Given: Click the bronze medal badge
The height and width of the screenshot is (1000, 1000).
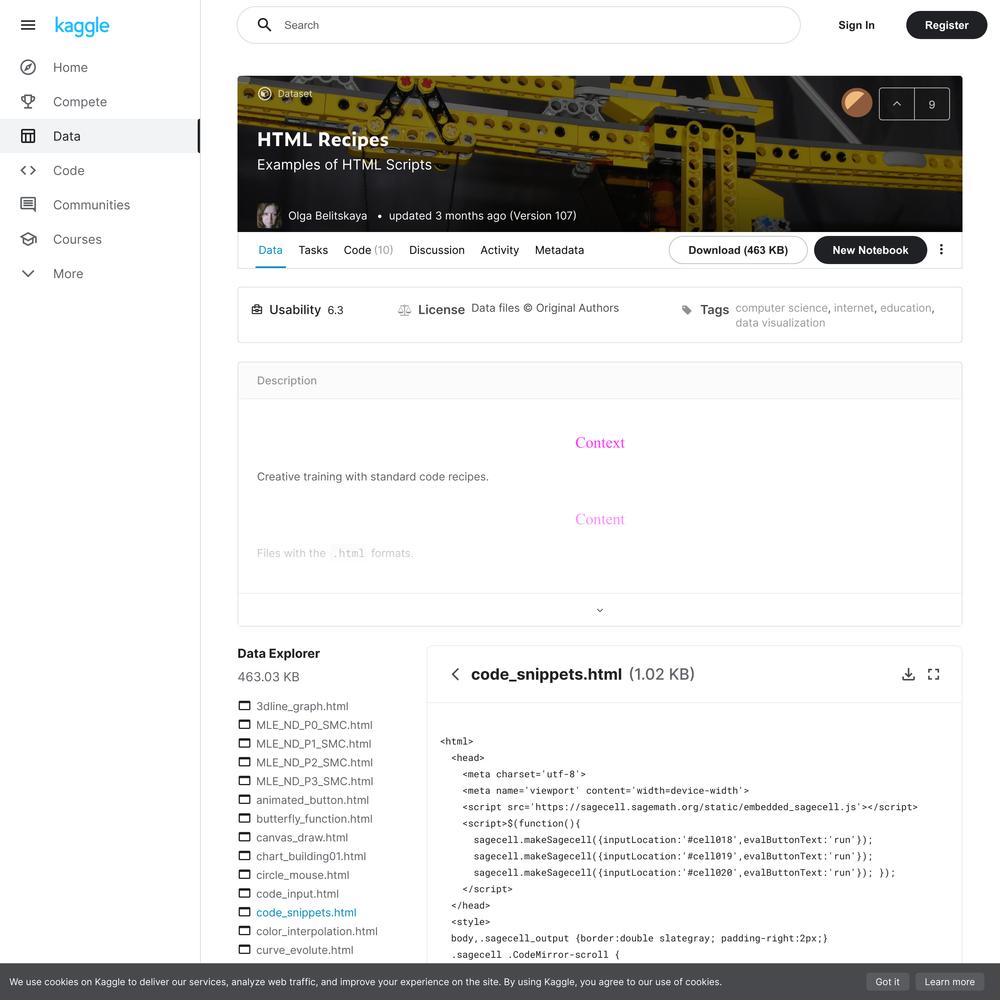Looking at the screenshot, I should click(857, 103).
